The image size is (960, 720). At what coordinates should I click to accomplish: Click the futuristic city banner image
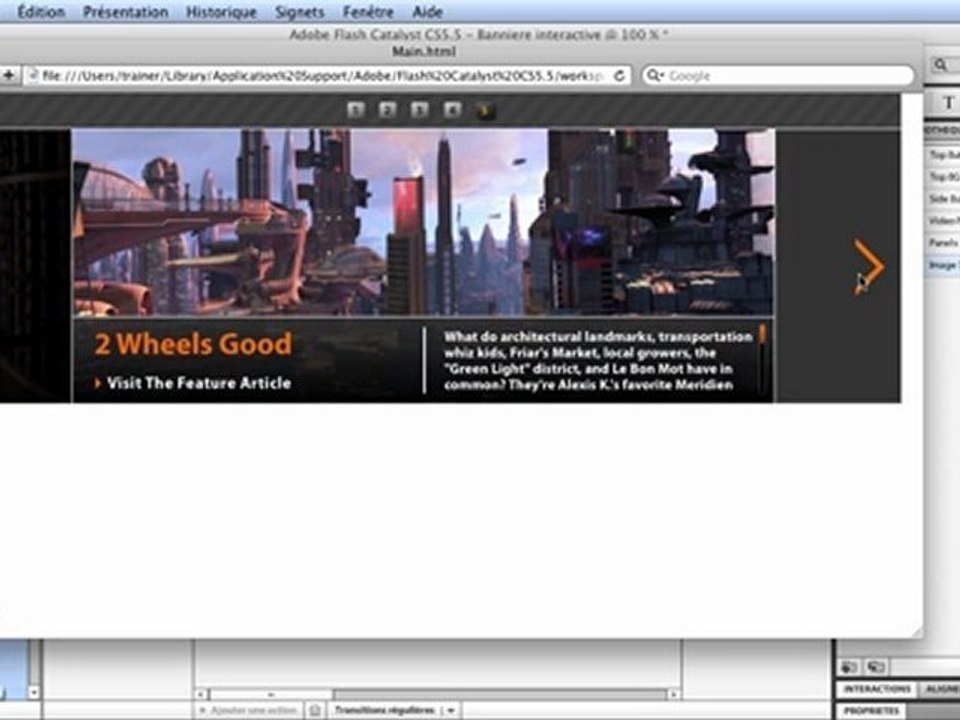point(423,222)
